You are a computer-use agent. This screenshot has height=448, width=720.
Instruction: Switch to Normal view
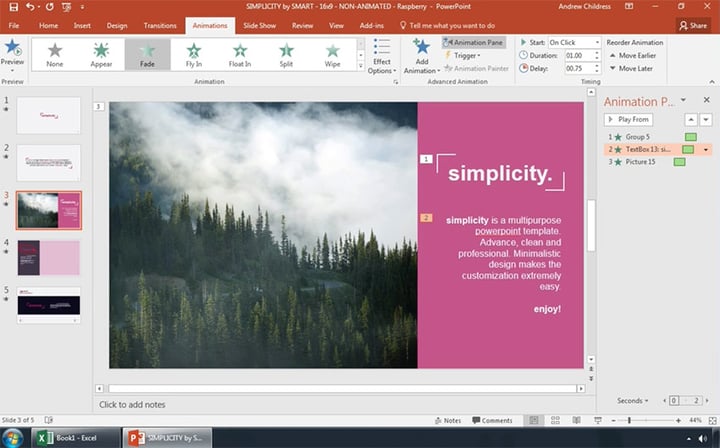pyautogui.click(x=534, y=420)
